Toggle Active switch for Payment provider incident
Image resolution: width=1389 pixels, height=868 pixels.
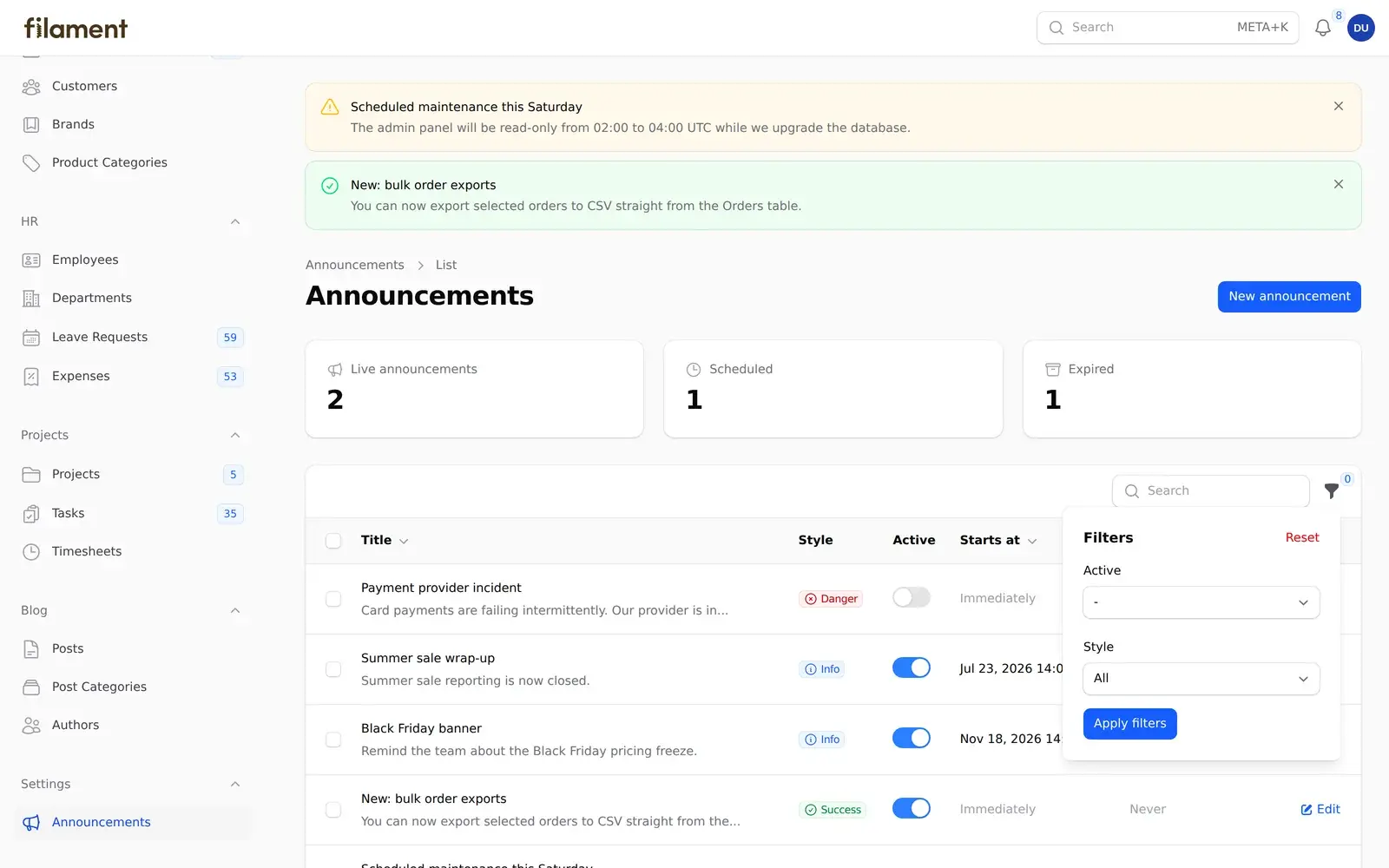912,597
